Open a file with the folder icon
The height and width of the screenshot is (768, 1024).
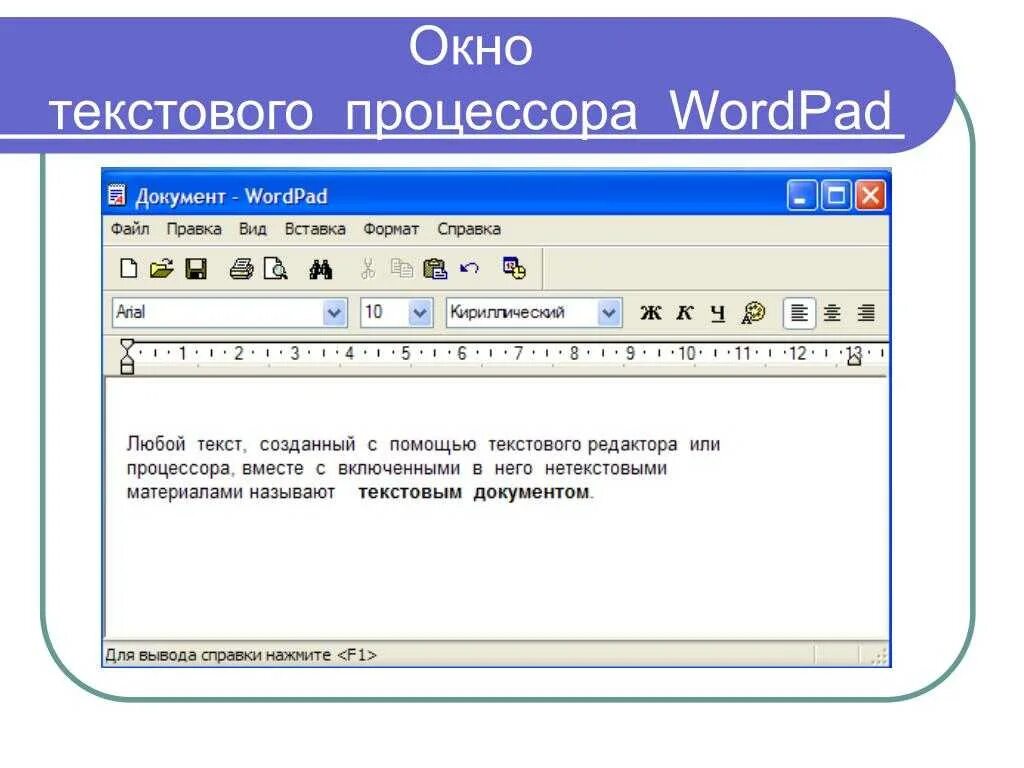(x=161, y=268)
